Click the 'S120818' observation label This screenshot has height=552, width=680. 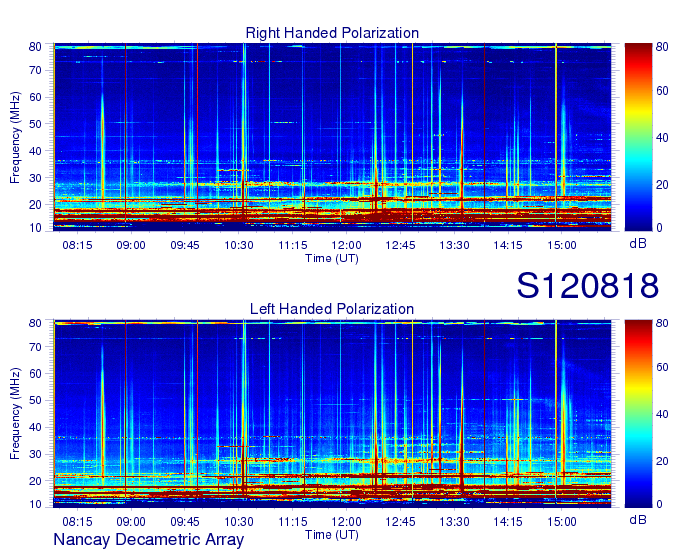588,286
